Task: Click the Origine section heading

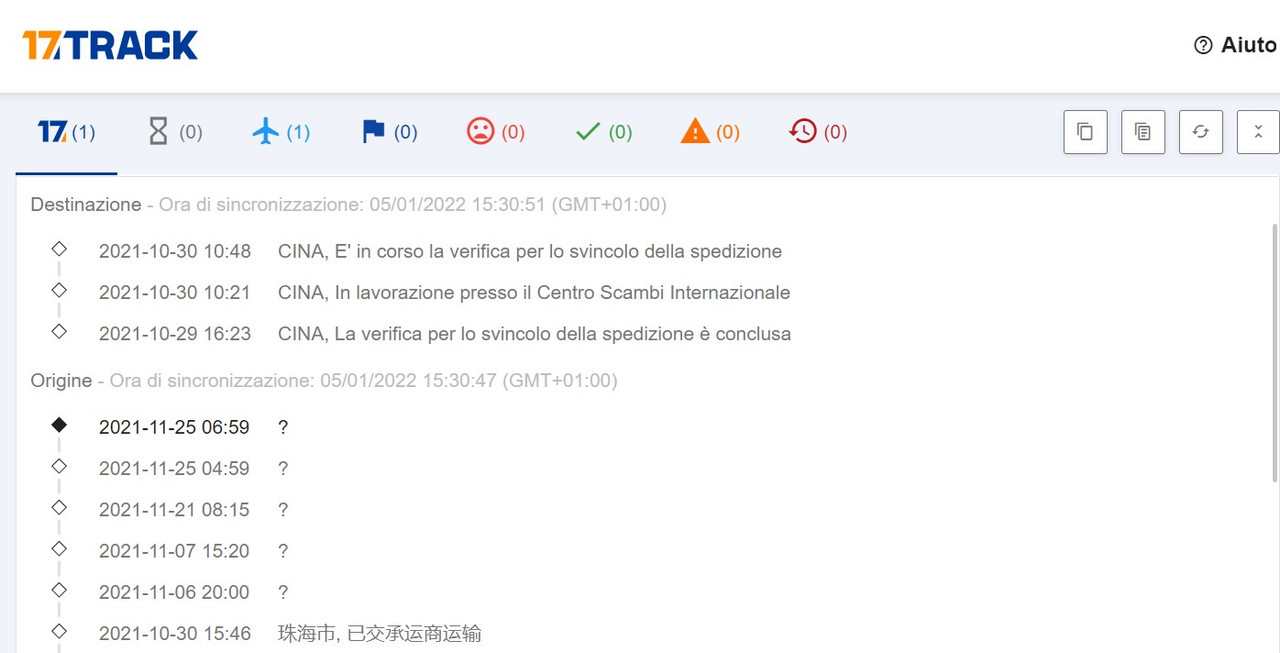Action: click(x=61, y=381)
